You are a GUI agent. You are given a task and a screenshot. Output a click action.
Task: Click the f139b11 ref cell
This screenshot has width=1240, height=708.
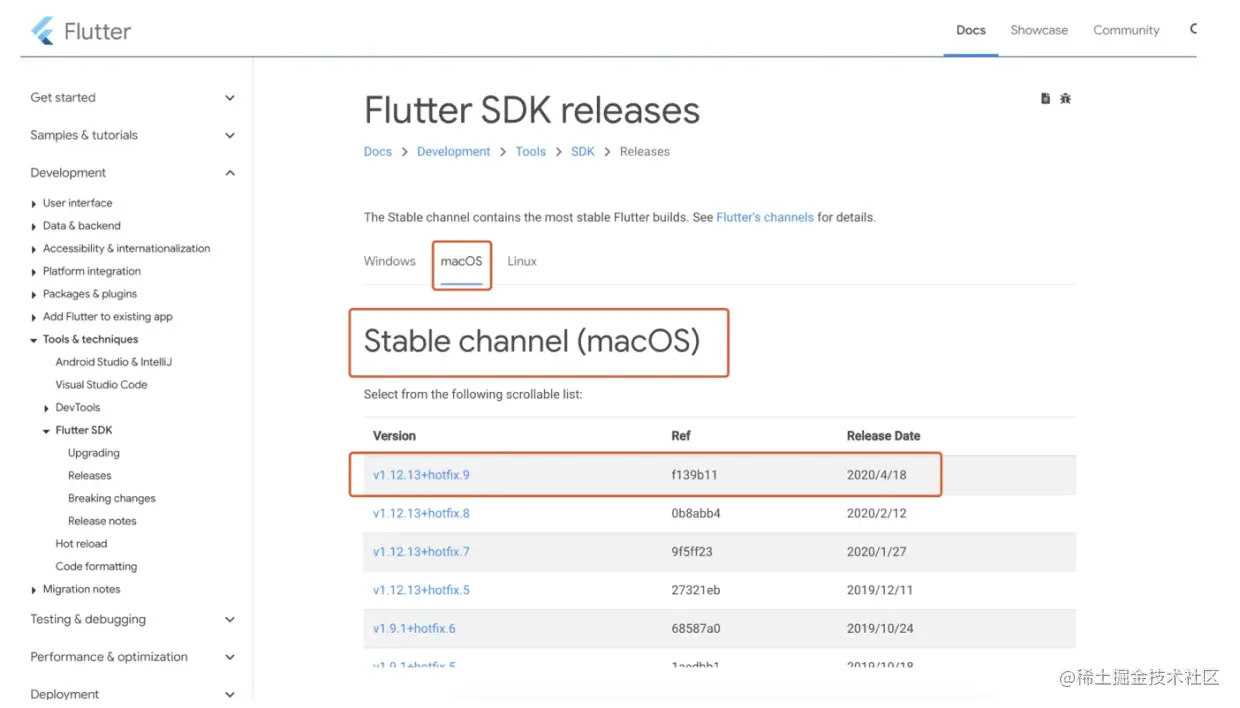694,475
